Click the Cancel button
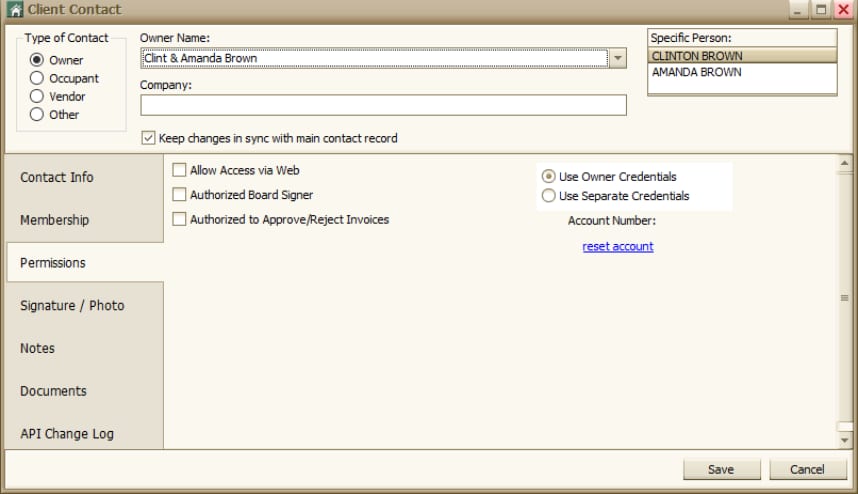The width and height of the screenshot is (858, 494). click(x=807, y=469)
